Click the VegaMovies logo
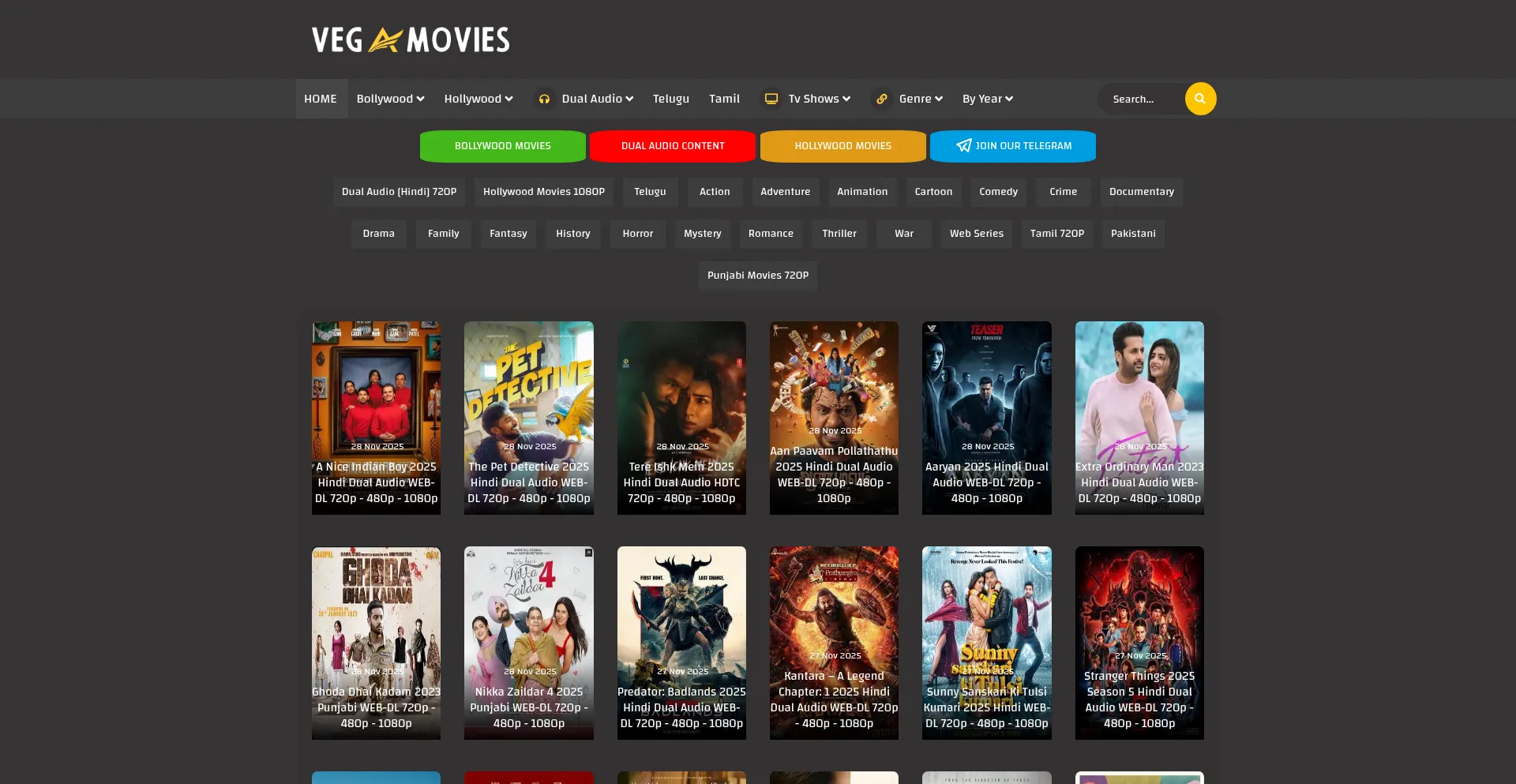The image size is (1516, 784). pyautogui.click(x=411, y=39)
